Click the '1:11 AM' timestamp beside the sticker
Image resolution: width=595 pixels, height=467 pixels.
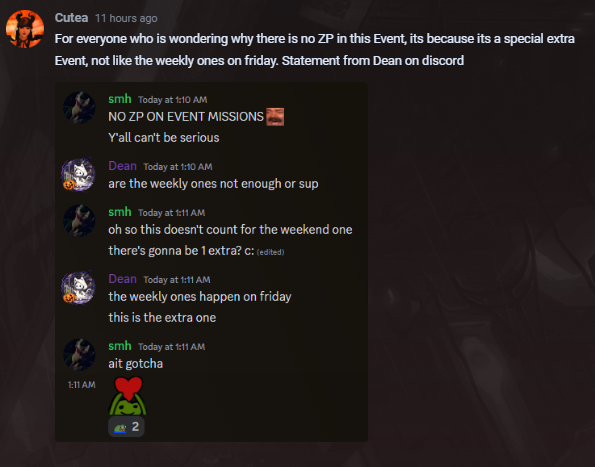(x=82, y=385)
